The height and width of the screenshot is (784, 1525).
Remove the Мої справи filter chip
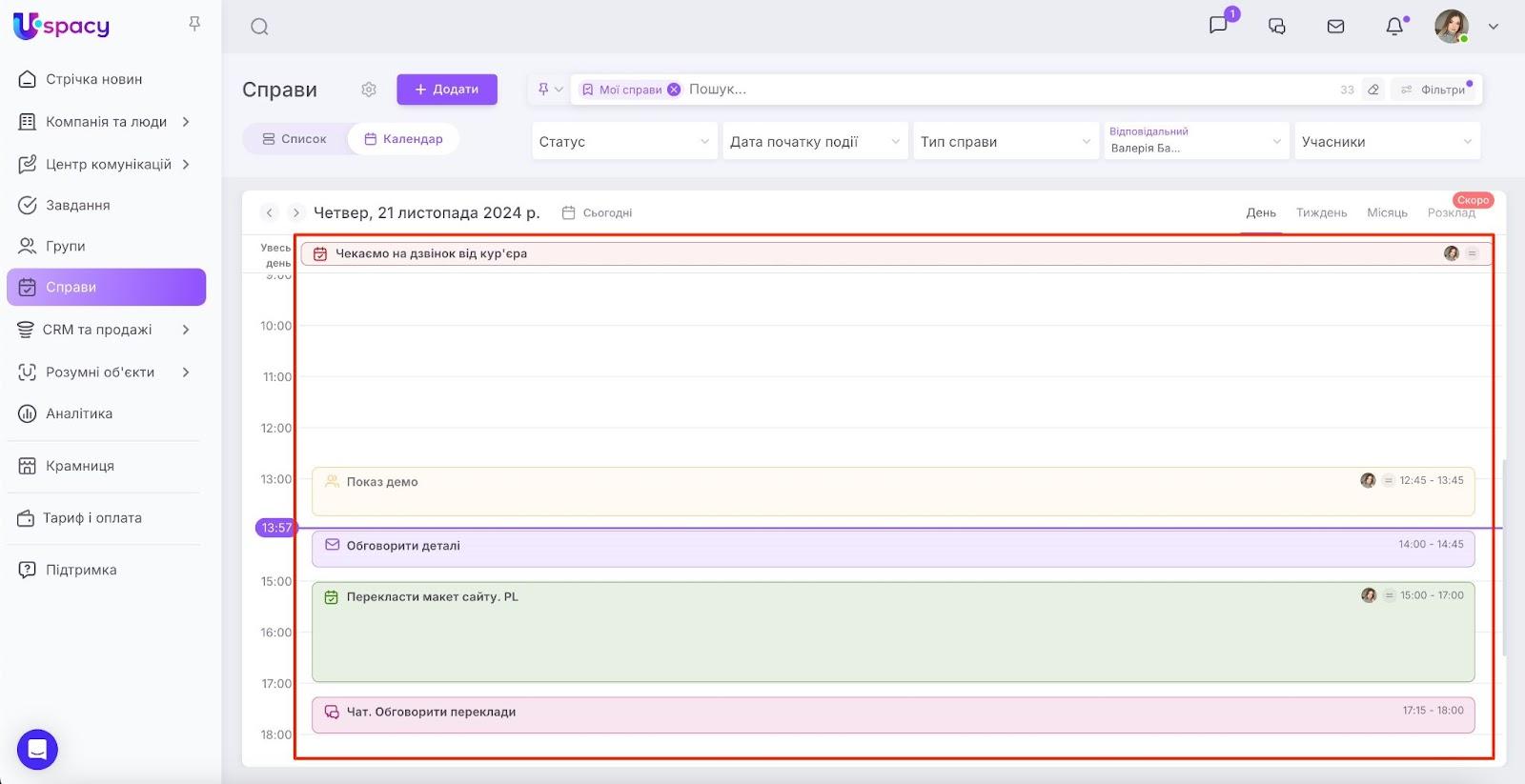[674, 90]
